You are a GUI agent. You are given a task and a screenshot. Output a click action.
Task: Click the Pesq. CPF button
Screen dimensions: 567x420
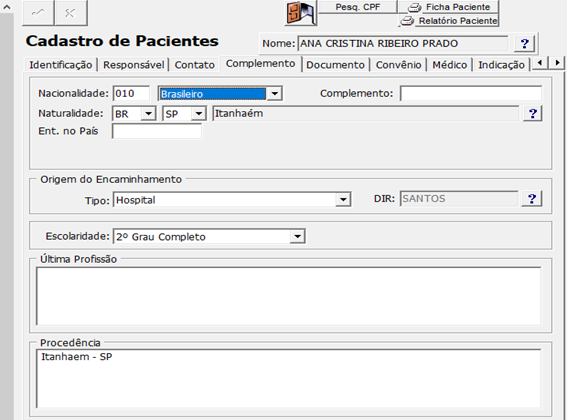click(358, 7)
